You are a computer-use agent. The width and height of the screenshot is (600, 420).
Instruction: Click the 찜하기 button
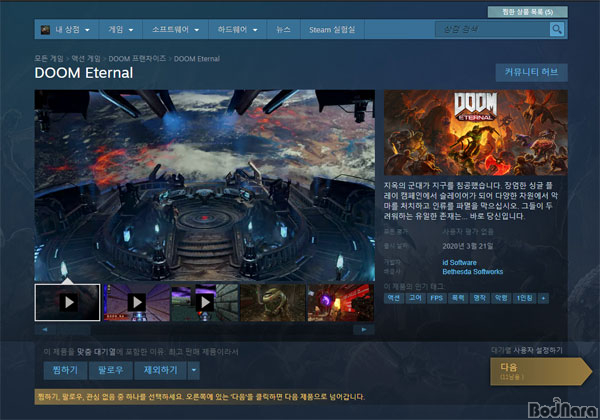click(x=65, y=370)
